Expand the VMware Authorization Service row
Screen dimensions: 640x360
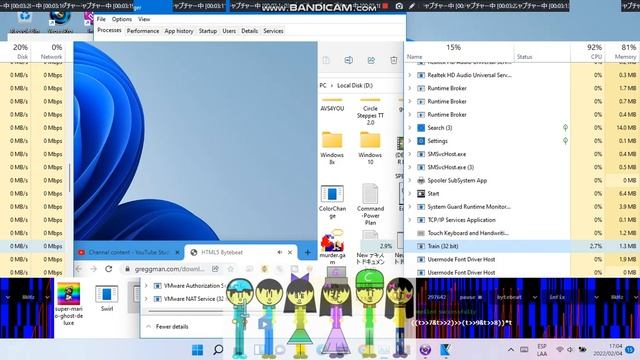click(x=146, y=286)
